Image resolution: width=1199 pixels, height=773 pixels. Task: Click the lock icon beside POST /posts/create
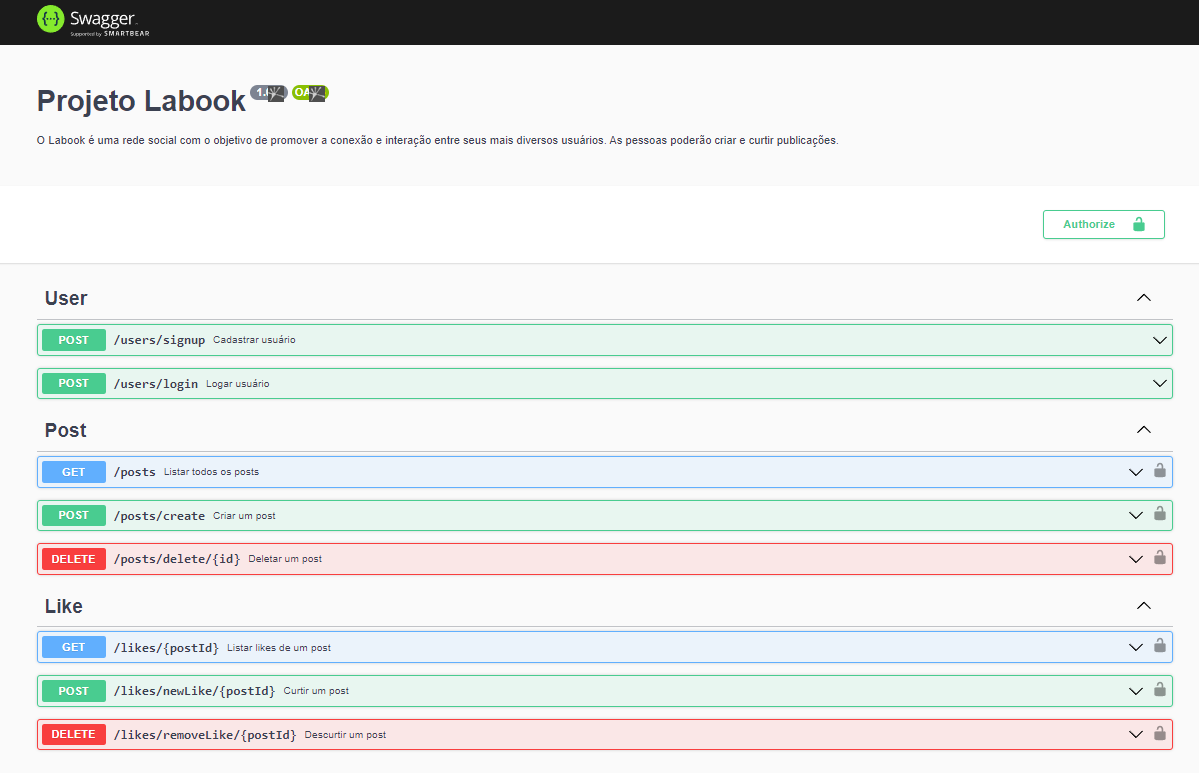pyautogui.click(x=1160, y=515)
